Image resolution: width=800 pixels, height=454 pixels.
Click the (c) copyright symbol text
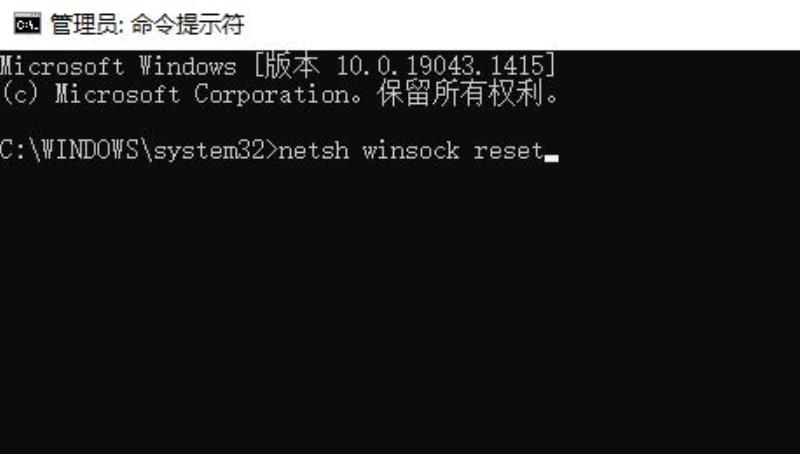[19, 95]
